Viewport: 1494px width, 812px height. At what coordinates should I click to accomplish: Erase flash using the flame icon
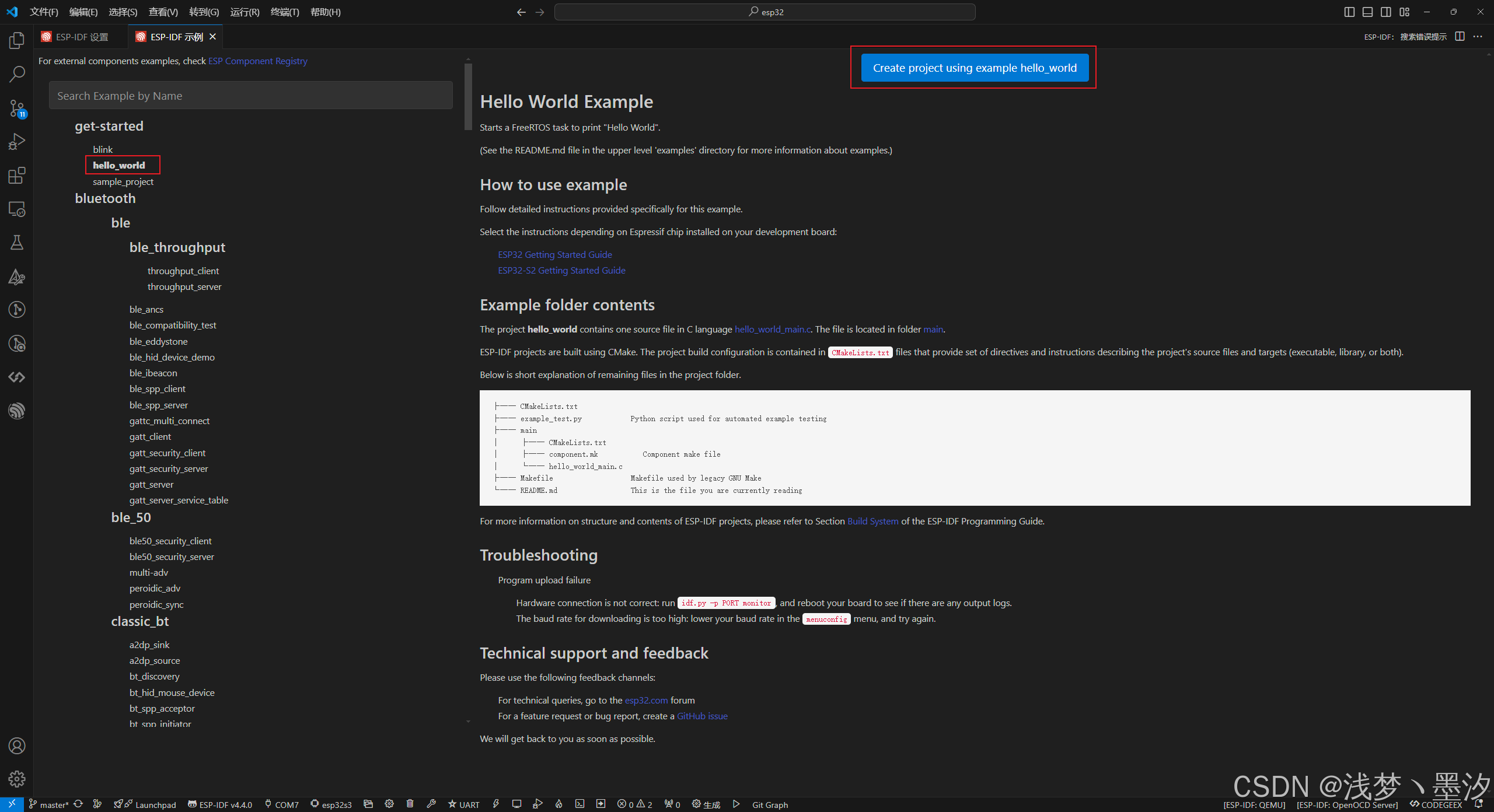click(x=558, y=804)
